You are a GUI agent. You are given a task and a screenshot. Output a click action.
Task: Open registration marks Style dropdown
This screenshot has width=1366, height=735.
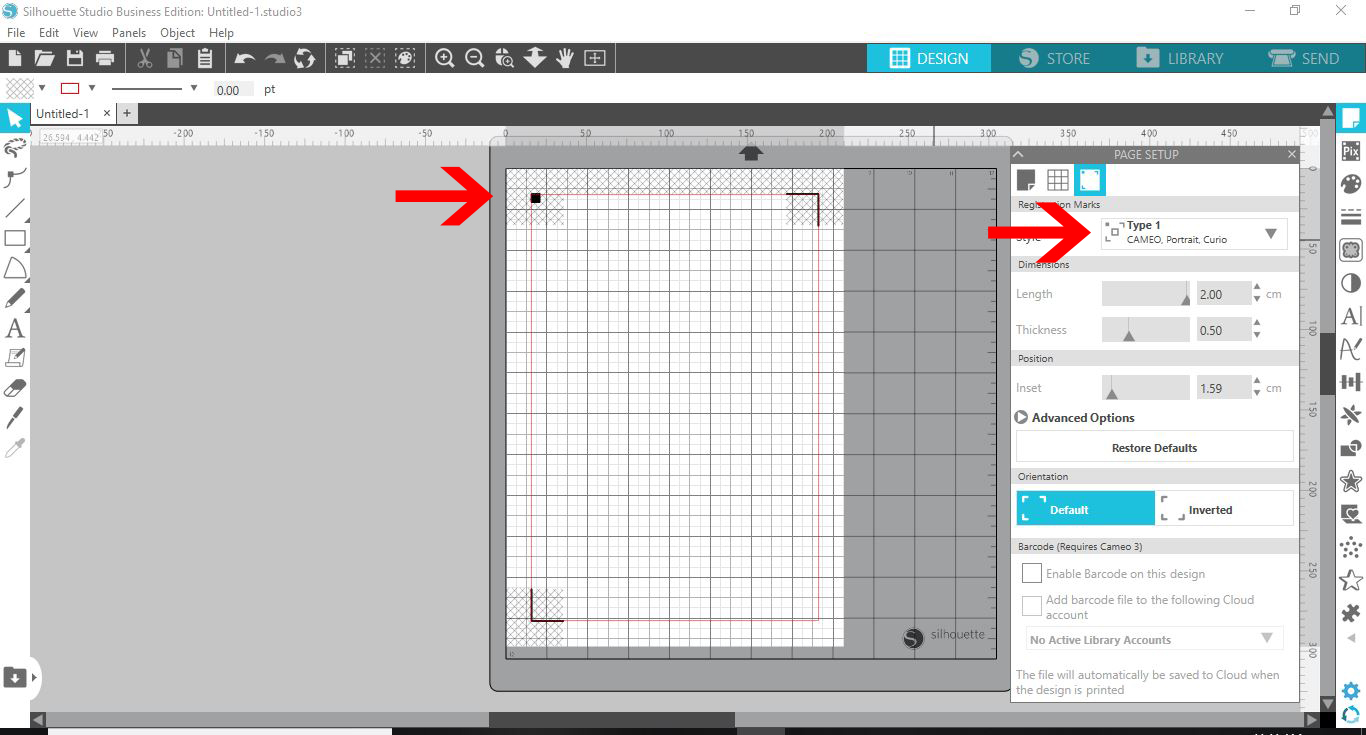pos(1194,233)
